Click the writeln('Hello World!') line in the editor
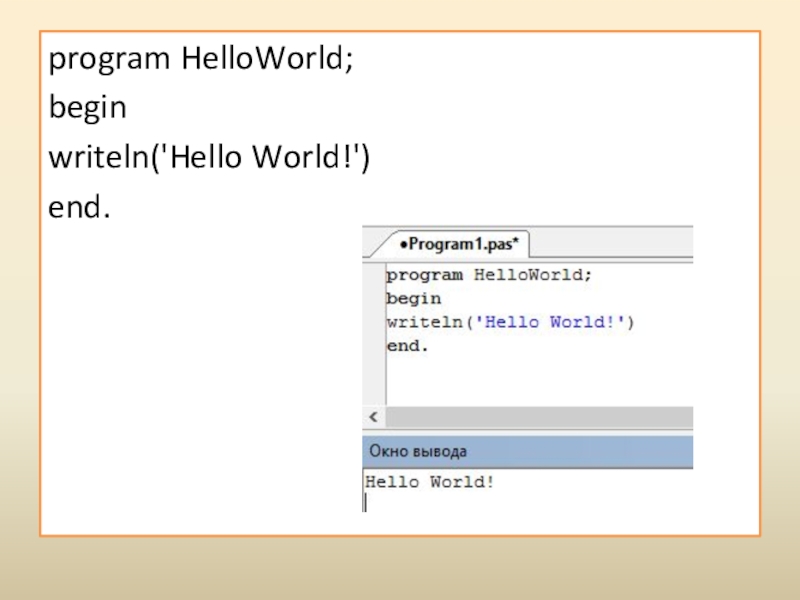The width and height of the screenshot is (800, 600). [510, 322]
